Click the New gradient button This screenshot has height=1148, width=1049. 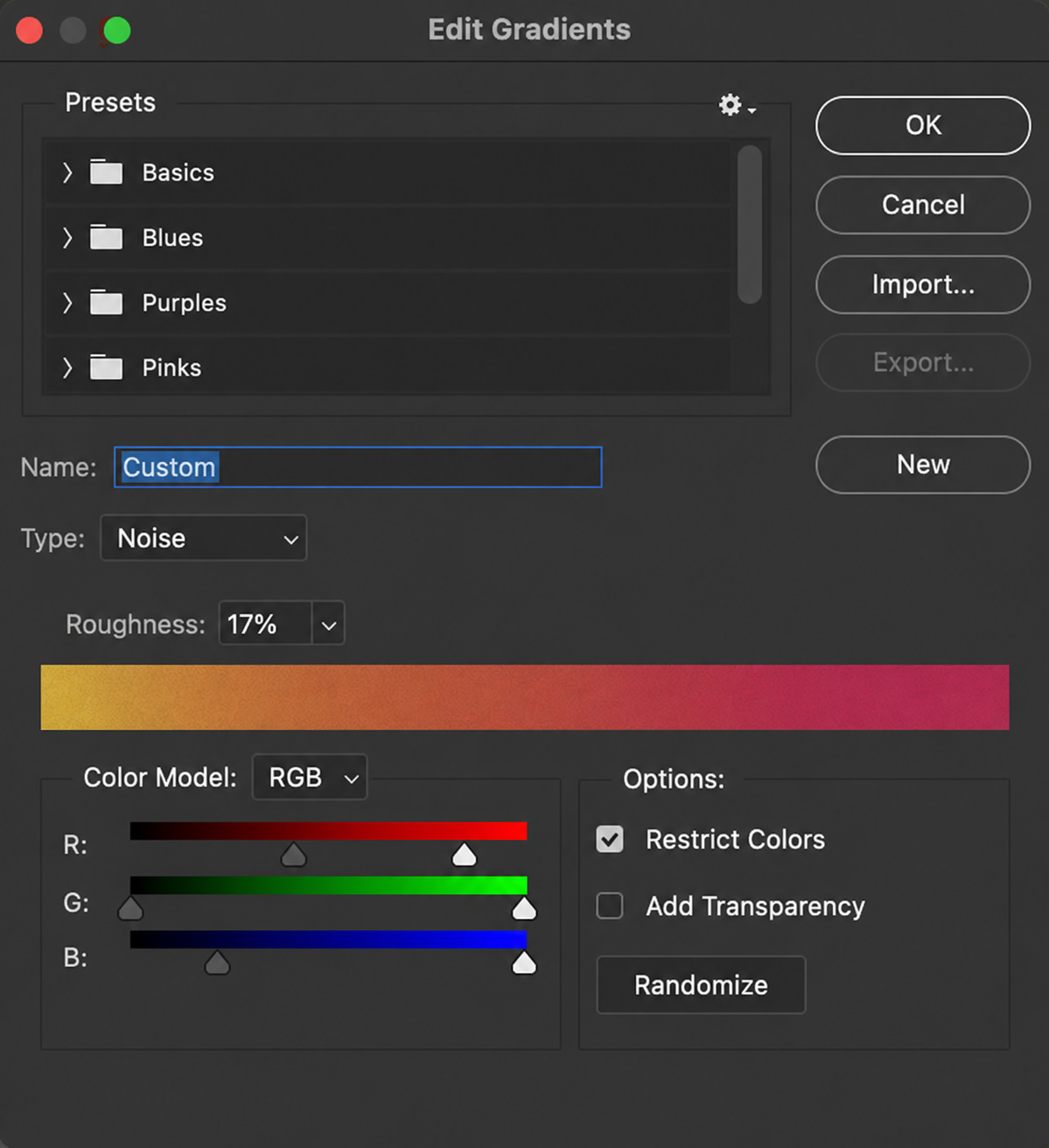click(923, 465)
